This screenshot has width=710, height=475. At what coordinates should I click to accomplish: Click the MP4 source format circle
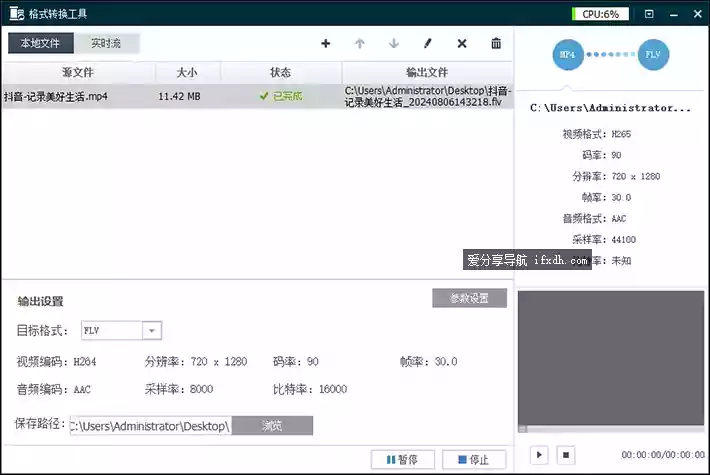click(x=568, y=55)
